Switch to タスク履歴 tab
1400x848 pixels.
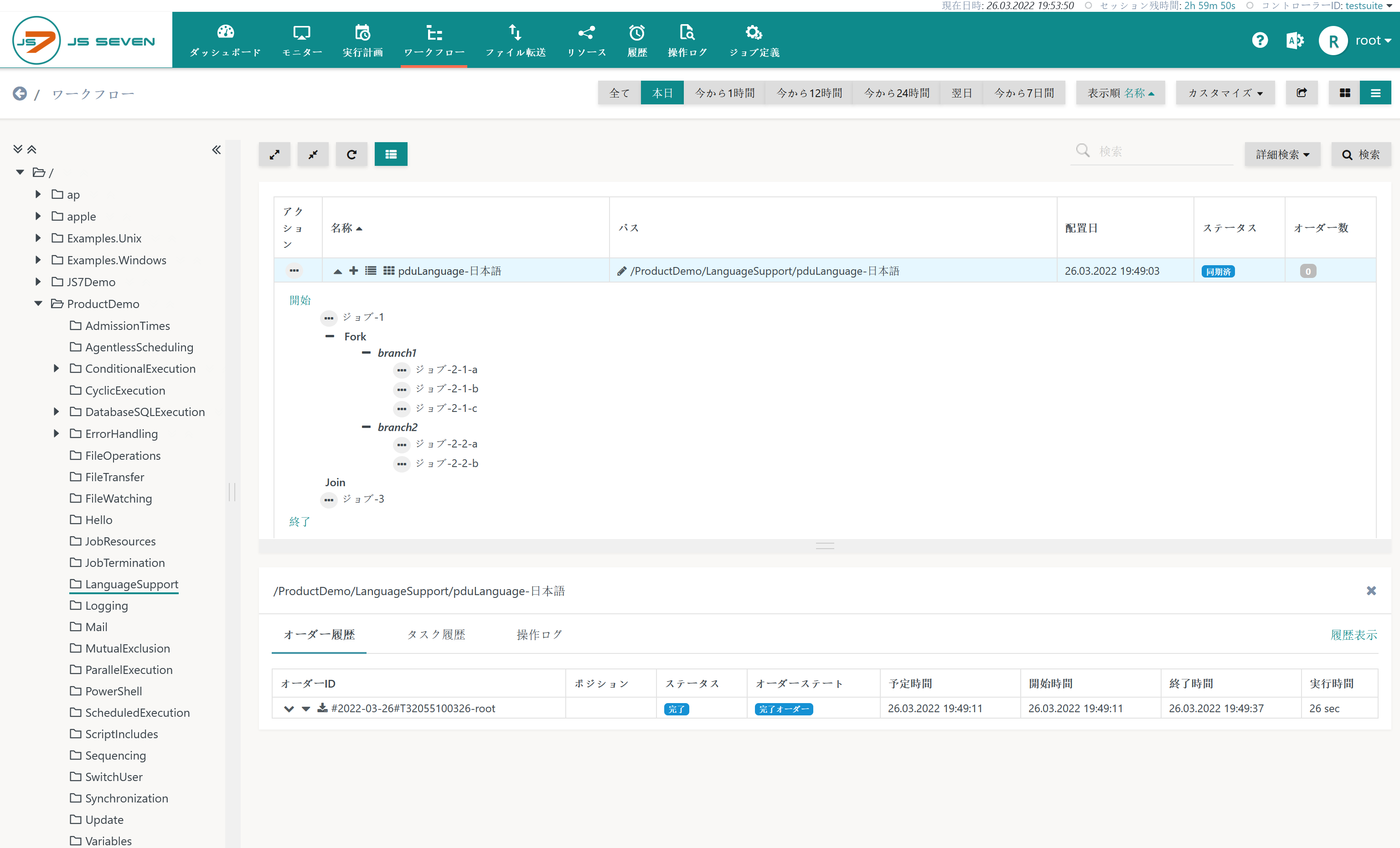436,634
